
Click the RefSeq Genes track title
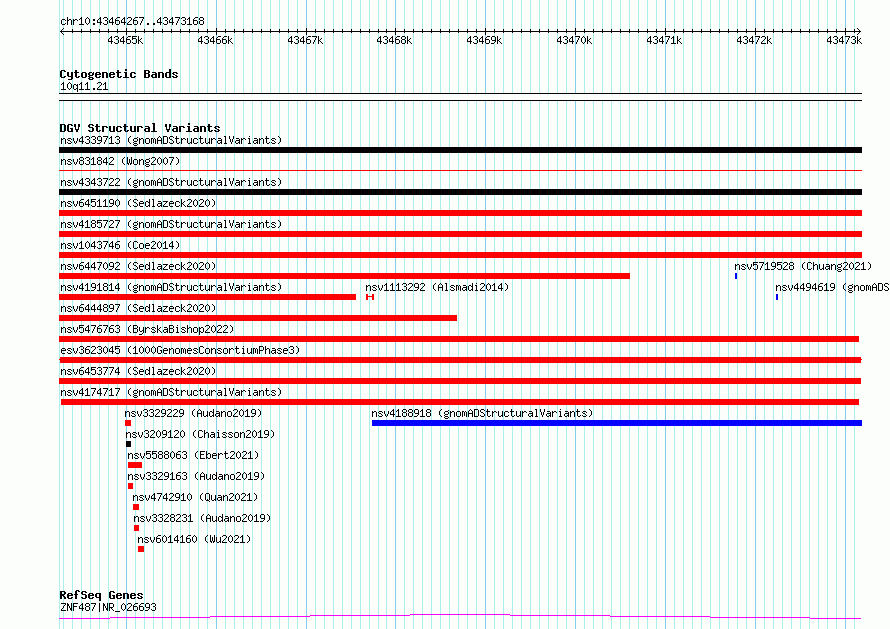click(x=101, y=596)
